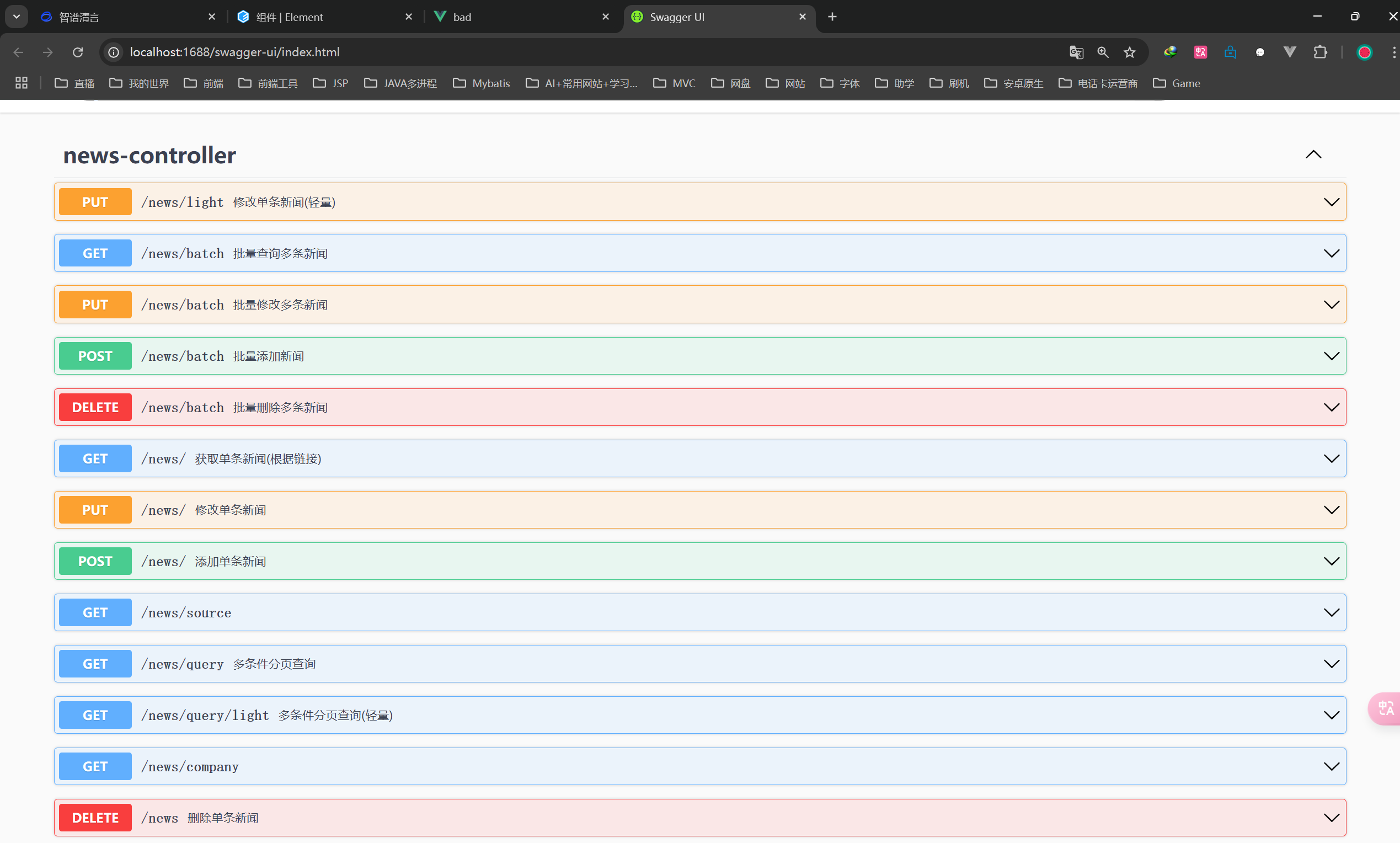Collapse the news-controller section
The width and height of the screenshot is (1400, 843).
click(1313, 154)
